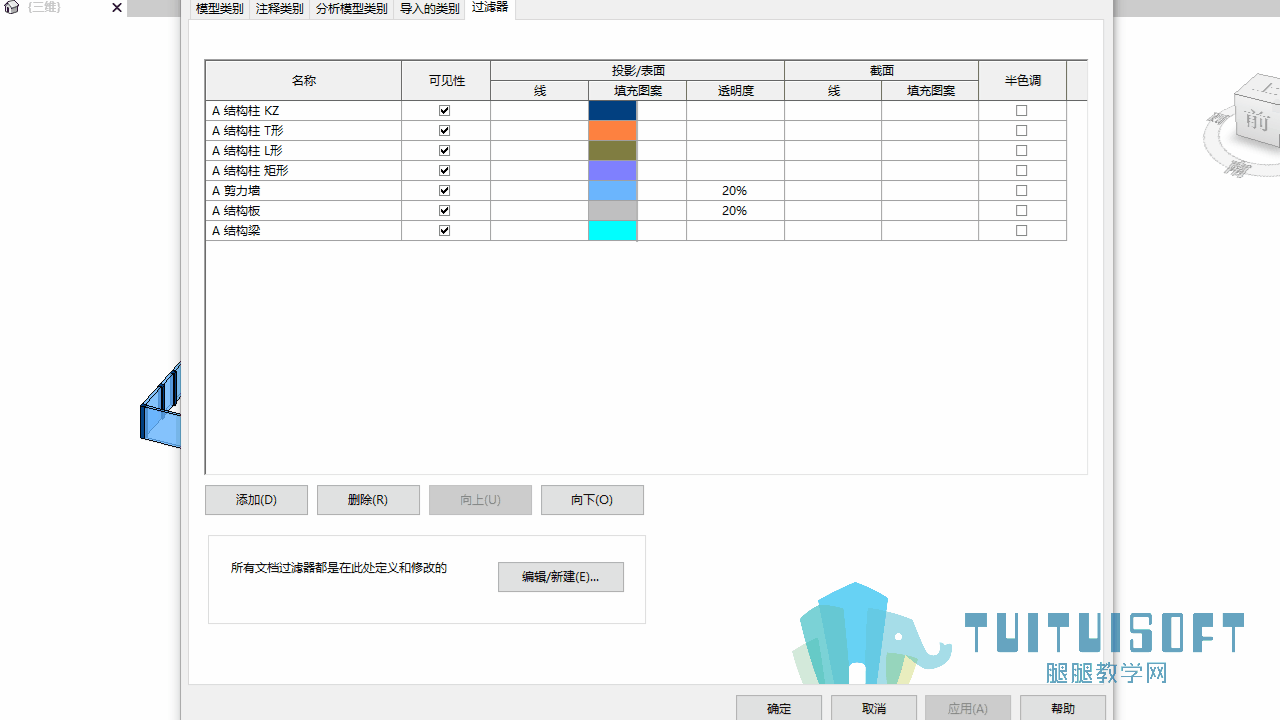
Task: Click the 3D view house icon
Action: pos(12,8)
